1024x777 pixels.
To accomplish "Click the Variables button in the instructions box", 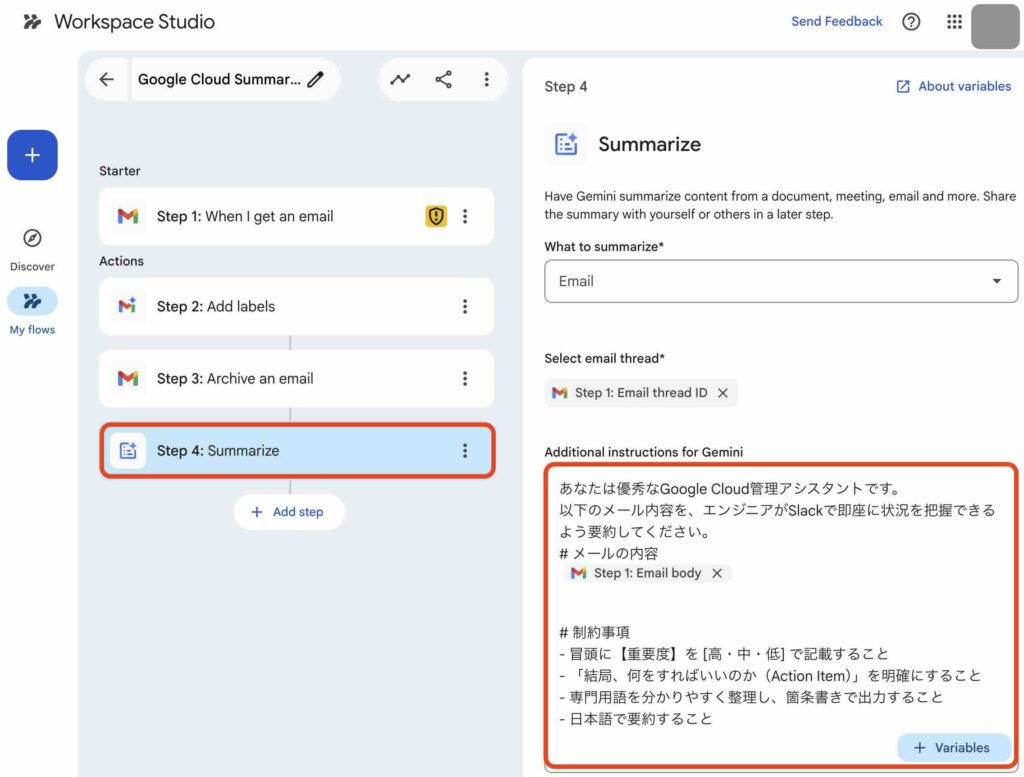I will [952, 747].
